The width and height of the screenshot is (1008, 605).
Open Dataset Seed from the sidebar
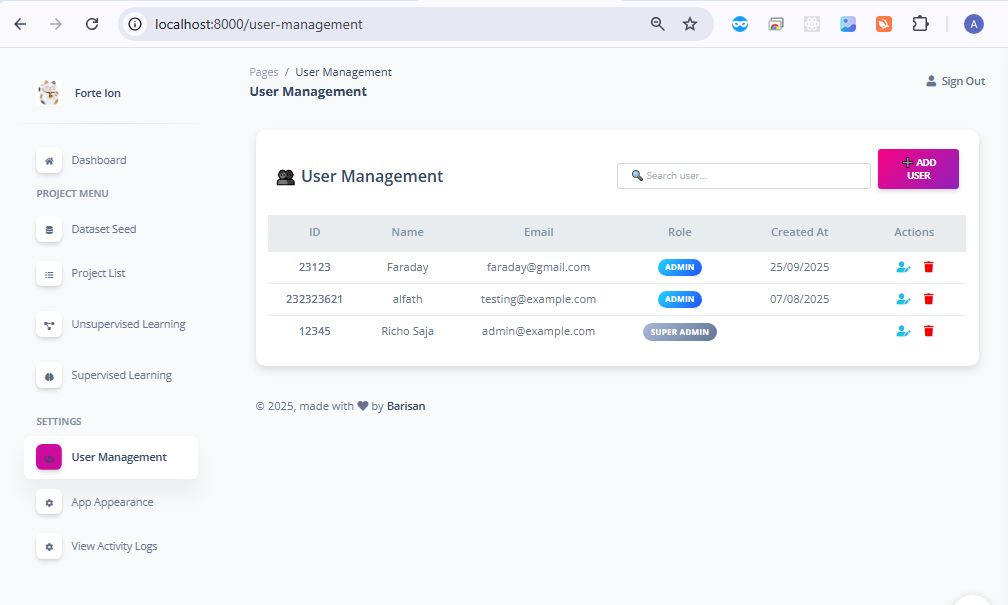coord(103,229)
